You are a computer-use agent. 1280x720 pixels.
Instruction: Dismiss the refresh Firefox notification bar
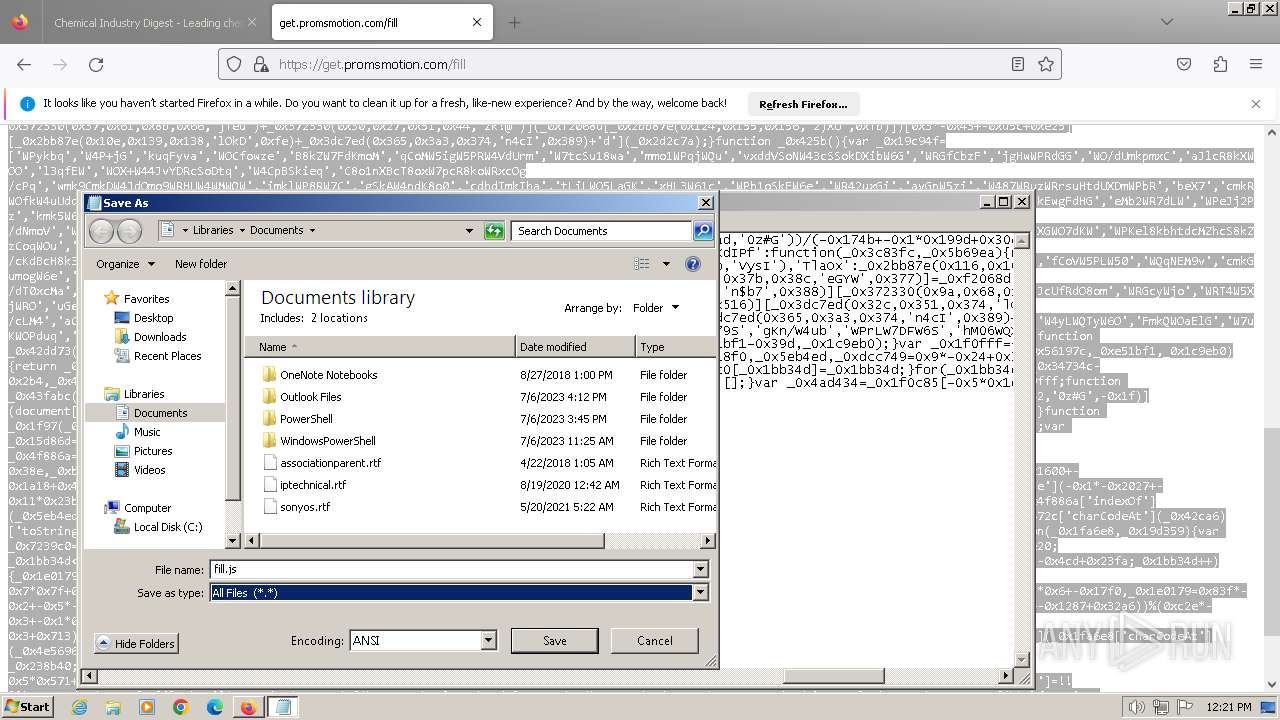(x=1256, y=103)
